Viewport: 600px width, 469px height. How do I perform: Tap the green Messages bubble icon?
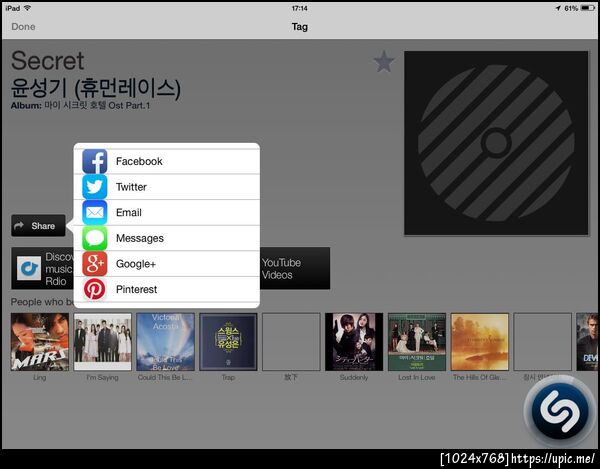[95, 238]
